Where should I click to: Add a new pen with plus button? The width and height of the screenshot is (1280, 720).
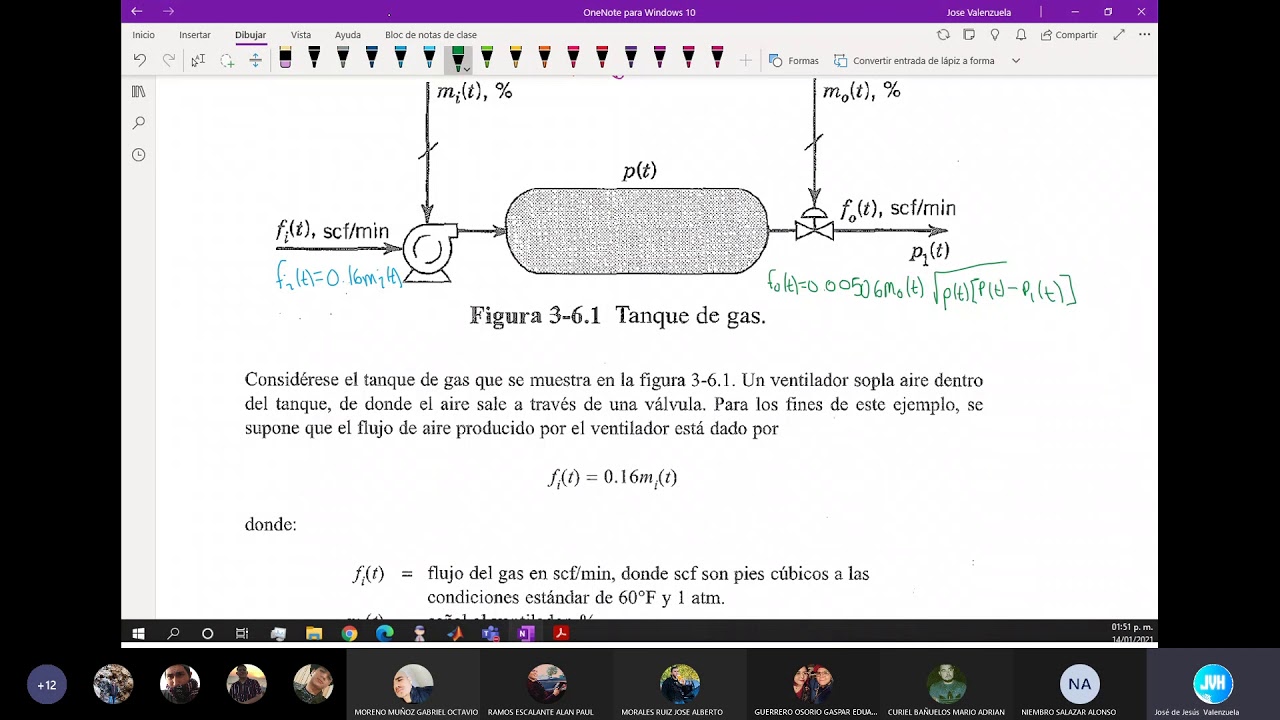745,60
